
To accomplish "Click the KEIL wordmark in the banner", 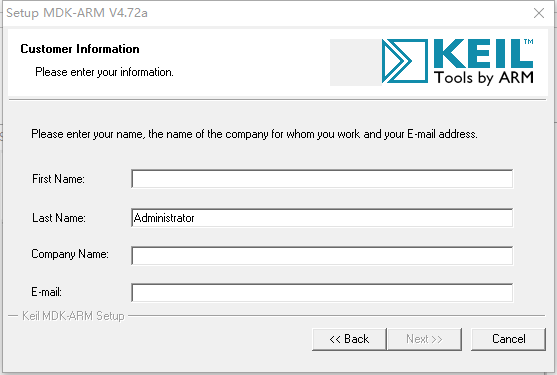I will (483, 54).
